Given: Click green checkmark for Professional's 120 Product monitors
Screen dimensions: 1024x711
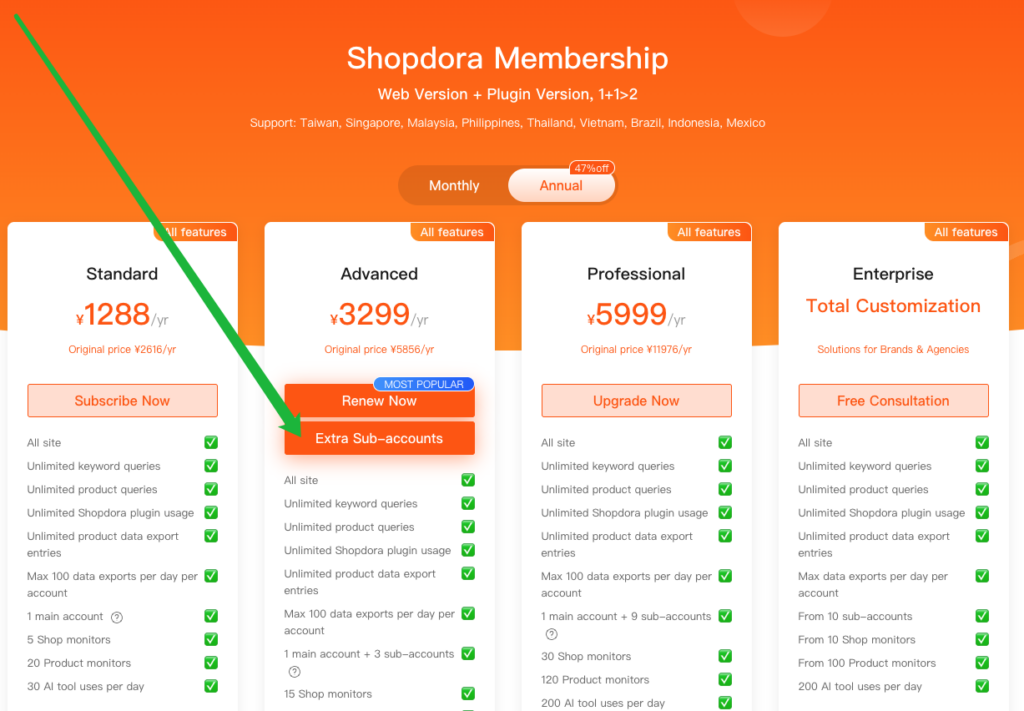Looking at the screenshot, I should [725, 680].
